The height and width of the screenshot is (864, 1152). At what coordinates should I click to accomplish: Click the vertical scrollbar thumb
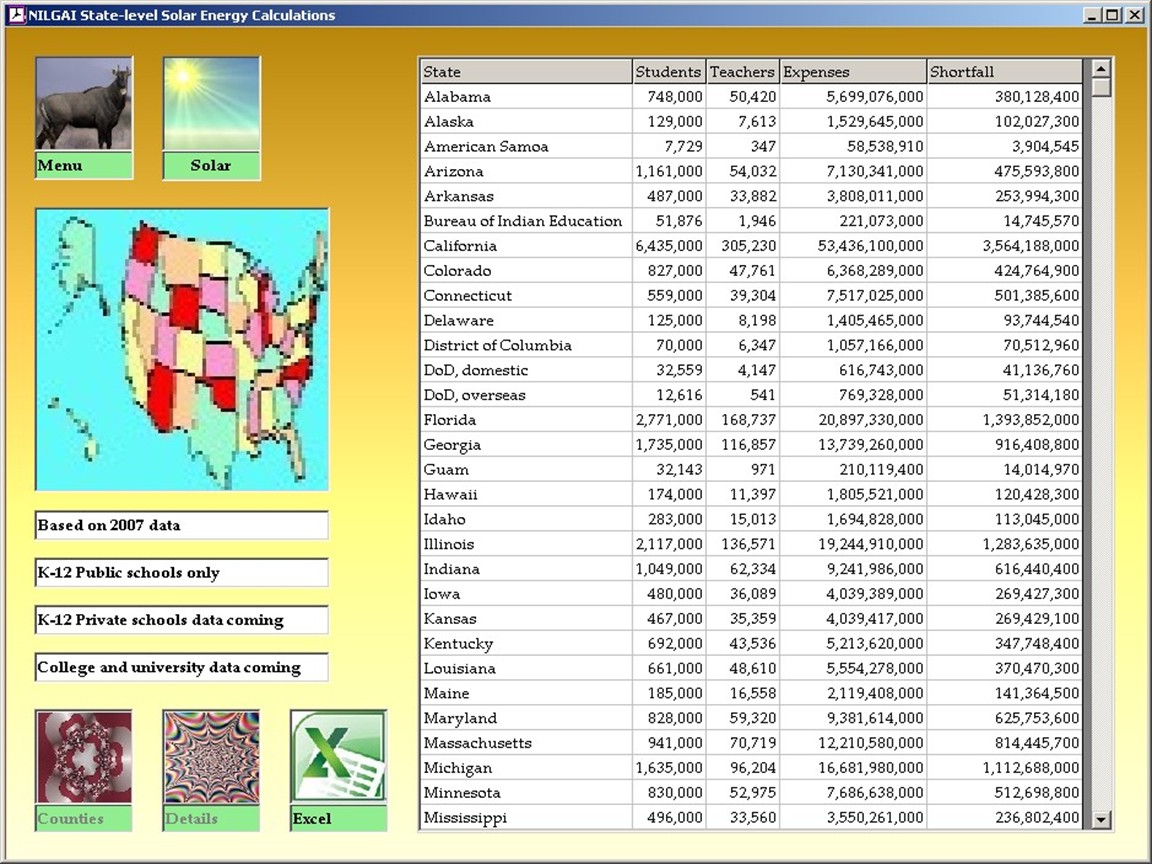pos(1102,88)
